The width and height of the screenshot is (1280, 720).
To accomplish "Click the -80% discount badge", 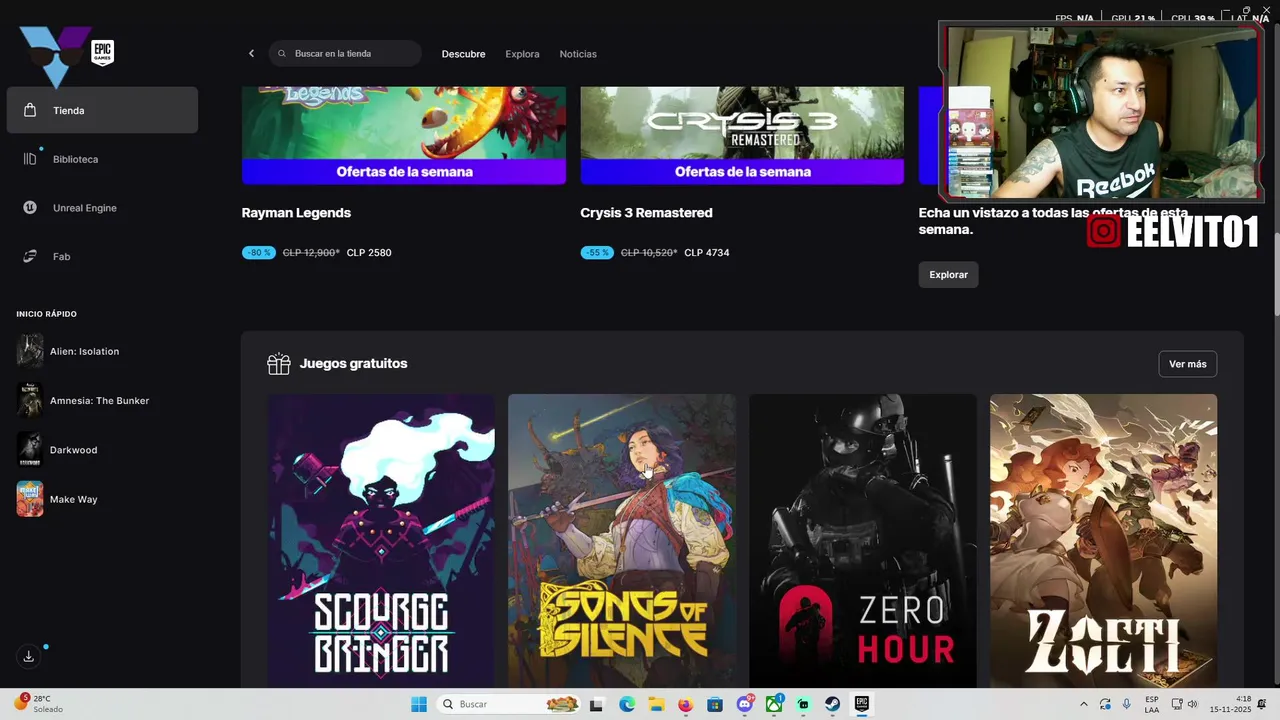I will click(x=259, y=253).
